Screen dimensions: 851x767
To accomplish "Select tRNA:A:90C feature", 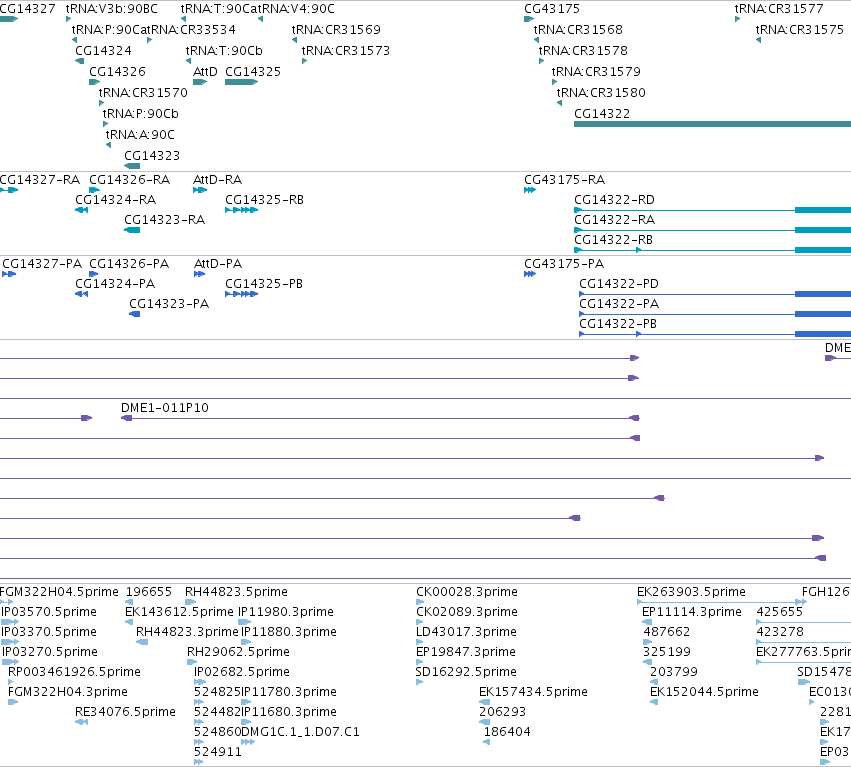I will tap(109, 145).
